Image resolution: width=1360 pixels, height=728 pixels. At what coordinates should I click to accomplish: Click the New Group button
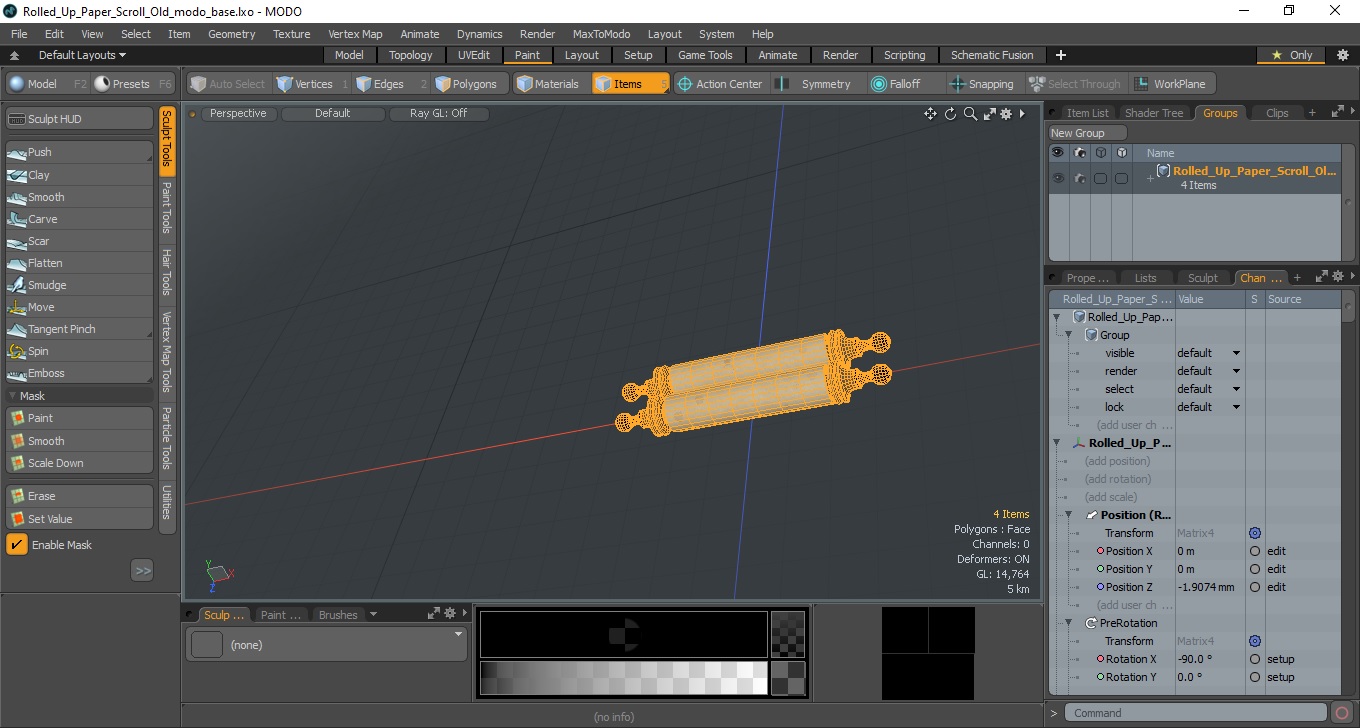(x=1087, y=133)
